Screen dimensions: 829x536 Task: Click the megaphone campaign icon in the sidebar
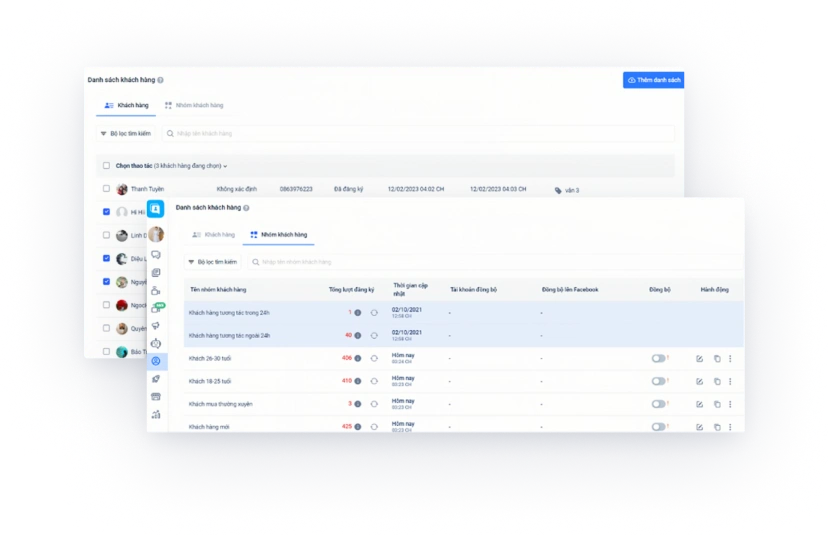coord(156,326)
